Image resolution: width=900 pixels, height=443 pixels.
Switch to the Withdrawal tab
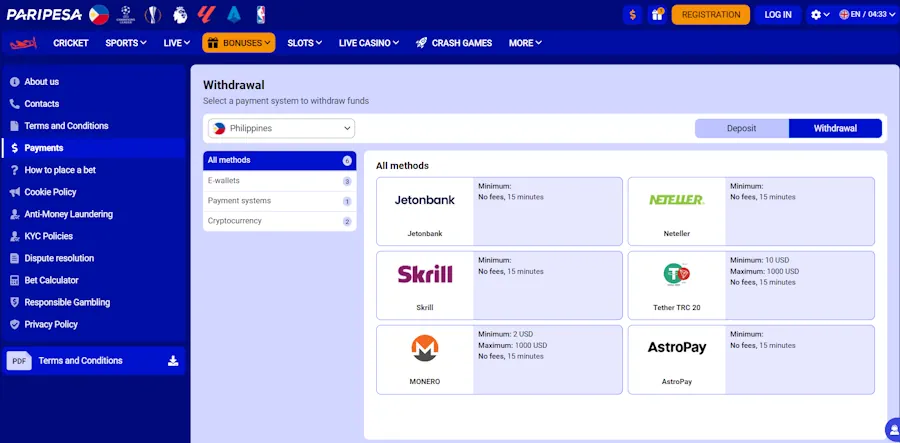pos(835,129)
